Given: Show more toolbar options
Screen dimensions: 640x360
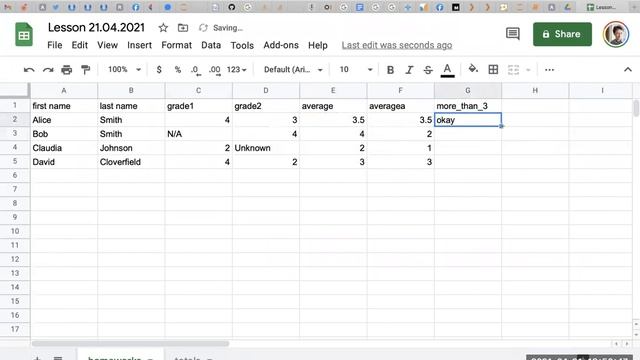Looking at the screenshot, I should pos(549,70).
